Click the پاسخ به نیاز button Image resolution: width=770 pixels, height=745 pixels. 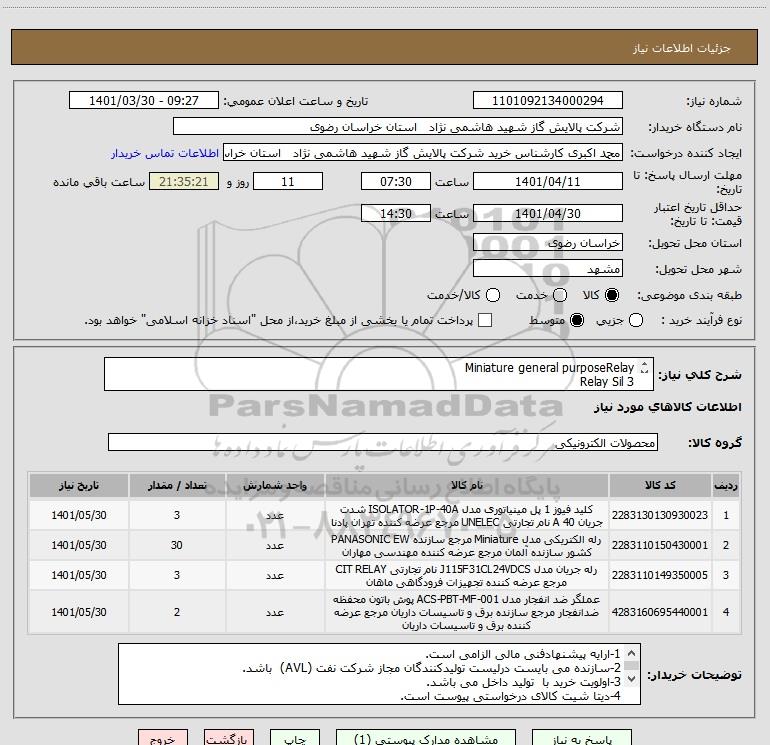pyautogui.click(x=581, y=738)
